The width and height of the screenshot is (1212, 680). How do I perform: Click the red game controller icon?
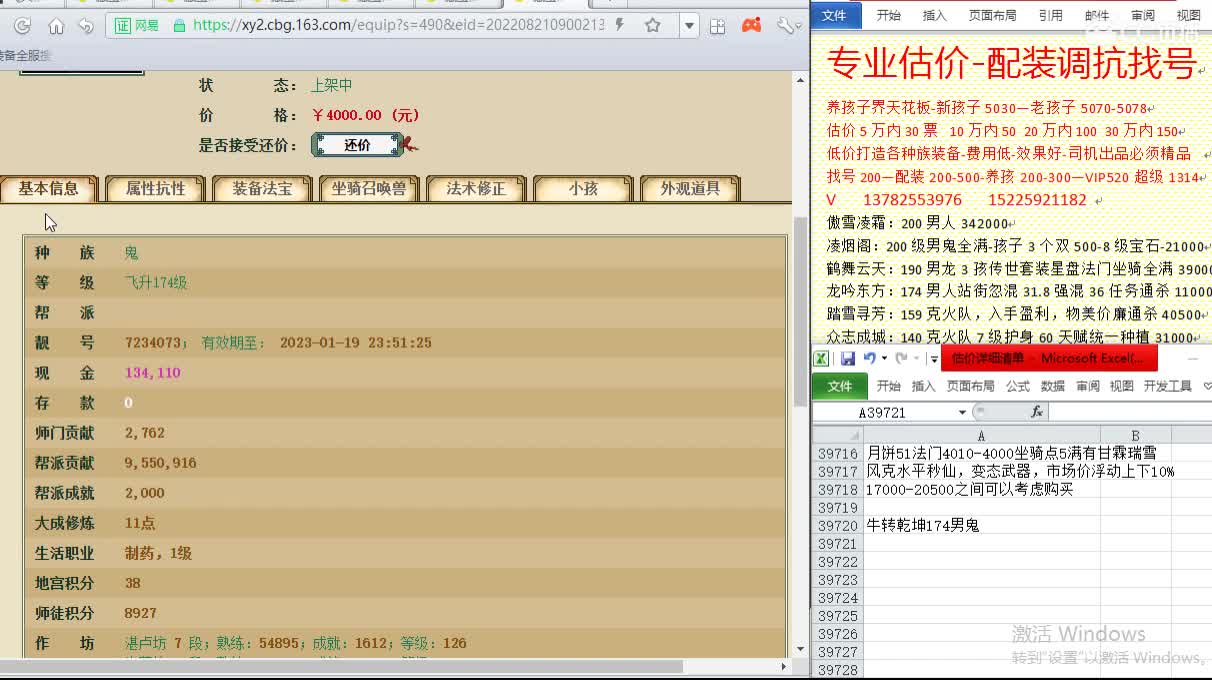[x=751, y=25]
